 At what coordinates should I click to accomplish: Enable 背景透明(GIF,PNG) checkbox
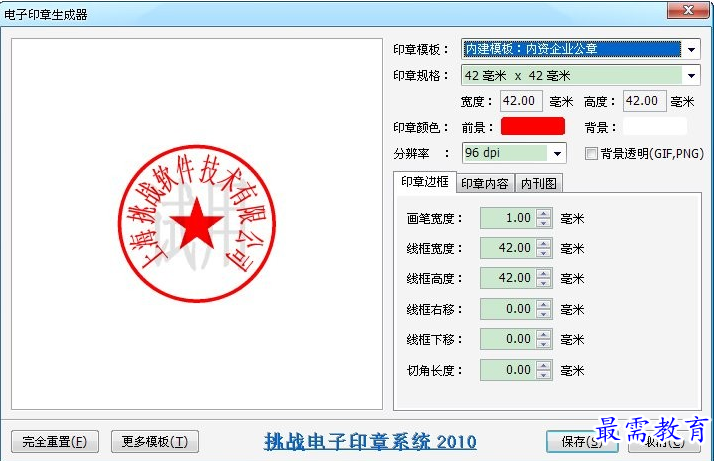coord(591,154)
